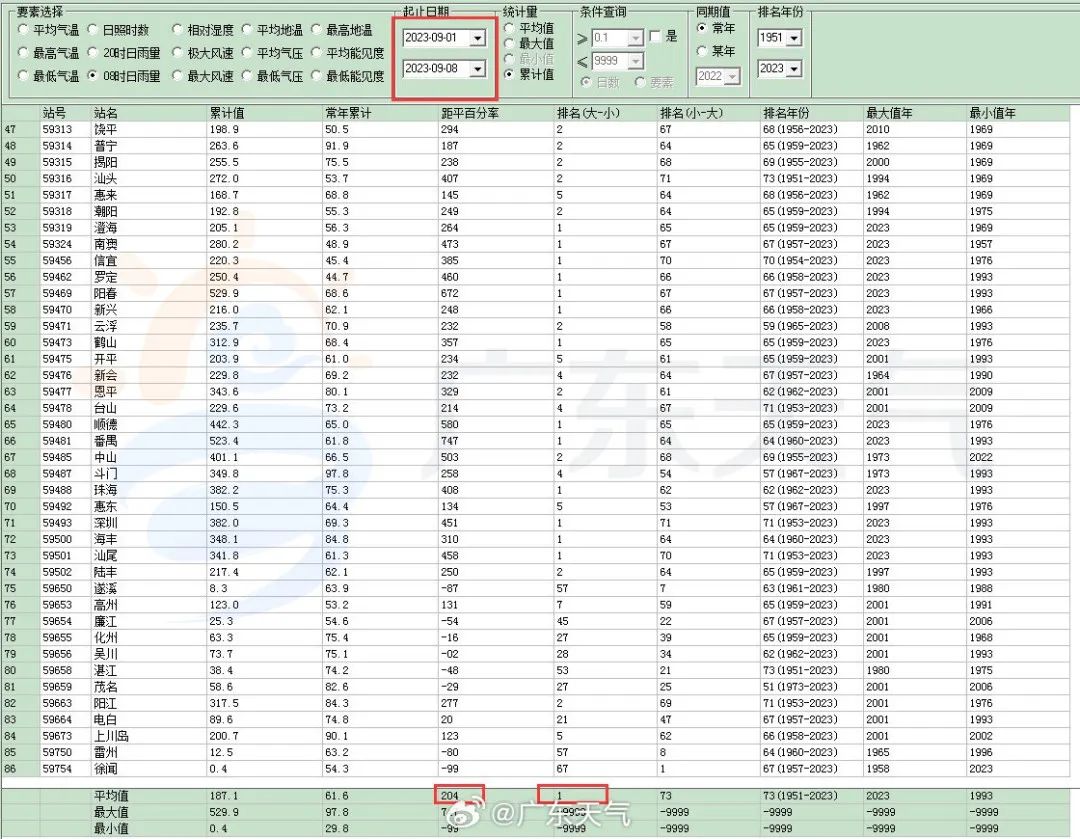Screen dimensions: 1080x839
Task: Click the 站名 column header
Action: click(x=105, y=112)
